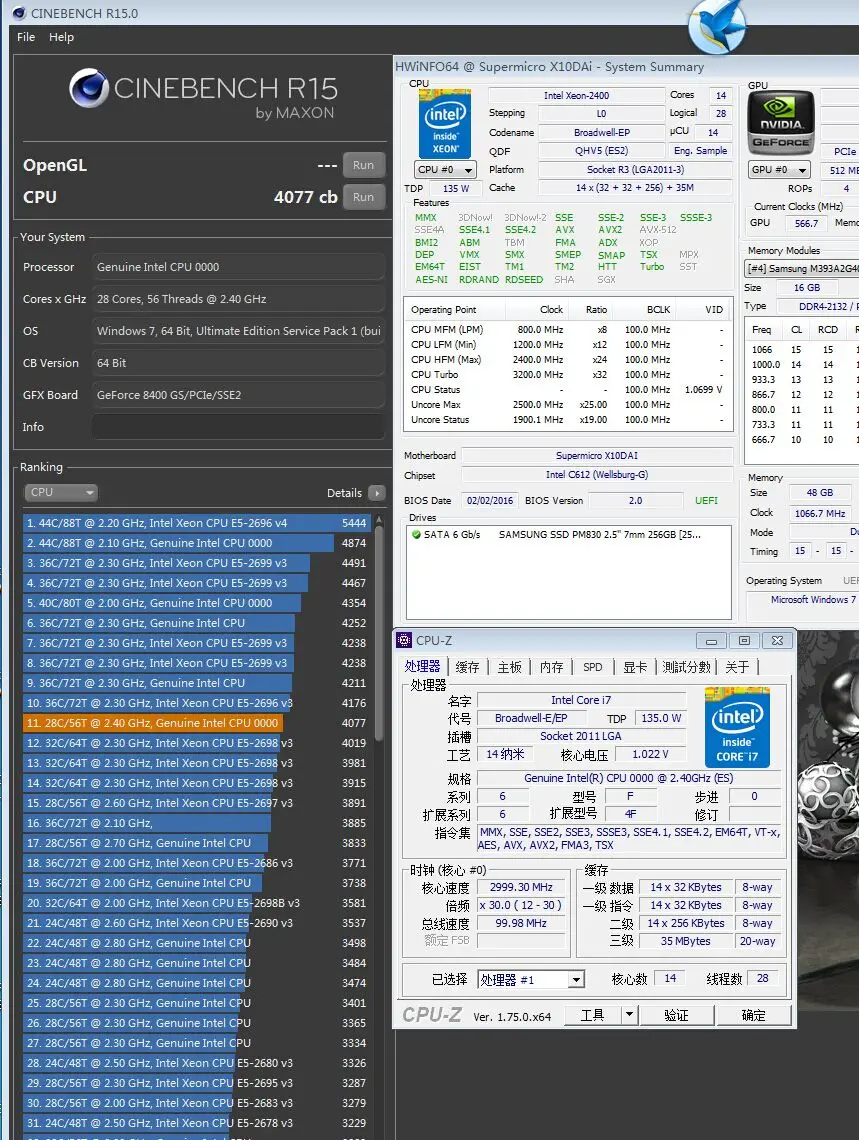The height and width of the screenshot is (1140, 859).
Task: Select ranking row 1 E5-2696 v4
Action: coord(197,523)
